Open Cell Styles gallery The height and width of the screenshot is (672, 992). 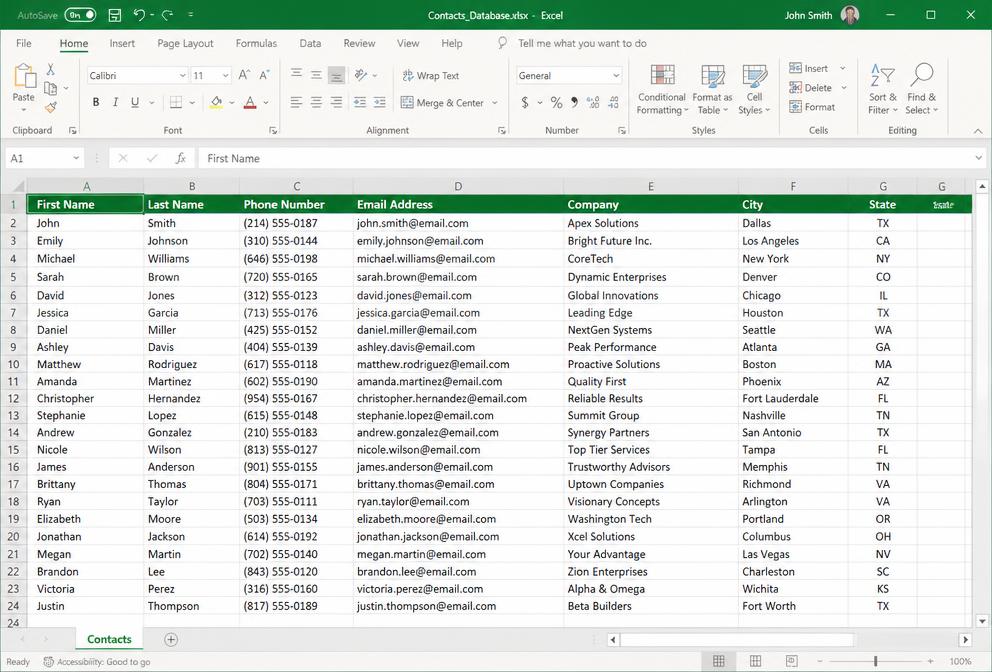click(754, 89)
